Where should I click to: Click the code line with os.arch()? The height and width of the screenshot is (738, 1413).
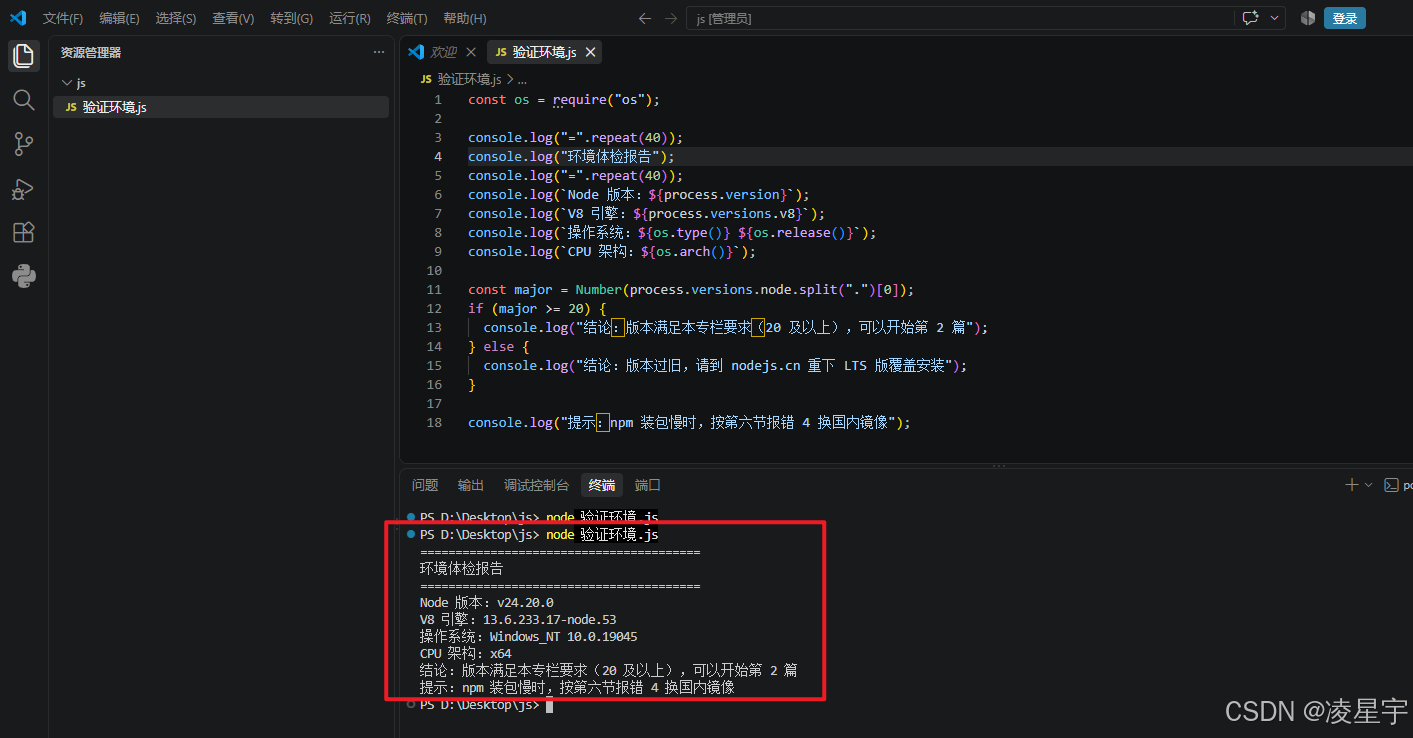click(612, 252)
